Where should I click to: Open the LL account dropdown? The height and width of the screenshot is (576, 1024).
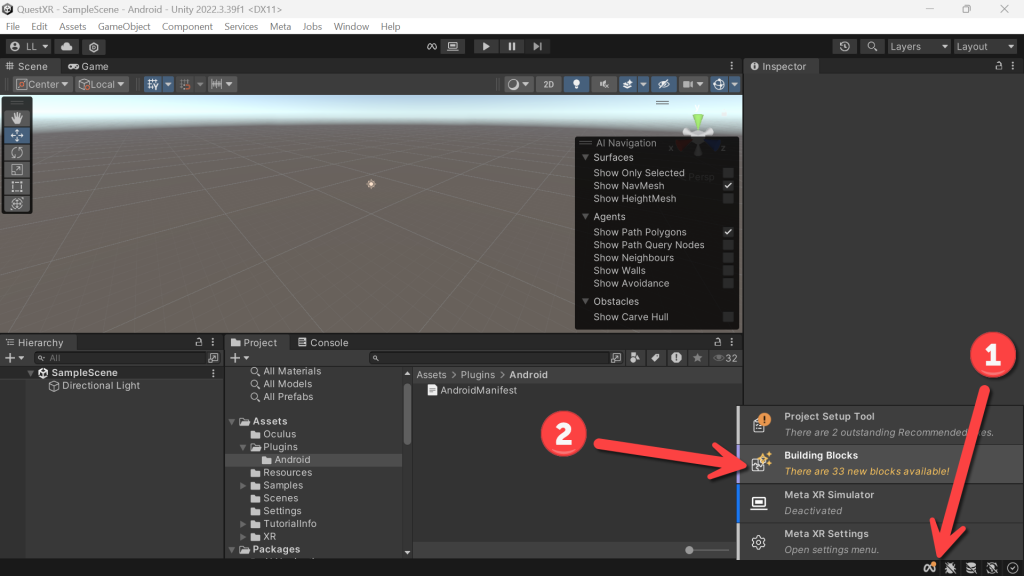click(x=29, y=46)
